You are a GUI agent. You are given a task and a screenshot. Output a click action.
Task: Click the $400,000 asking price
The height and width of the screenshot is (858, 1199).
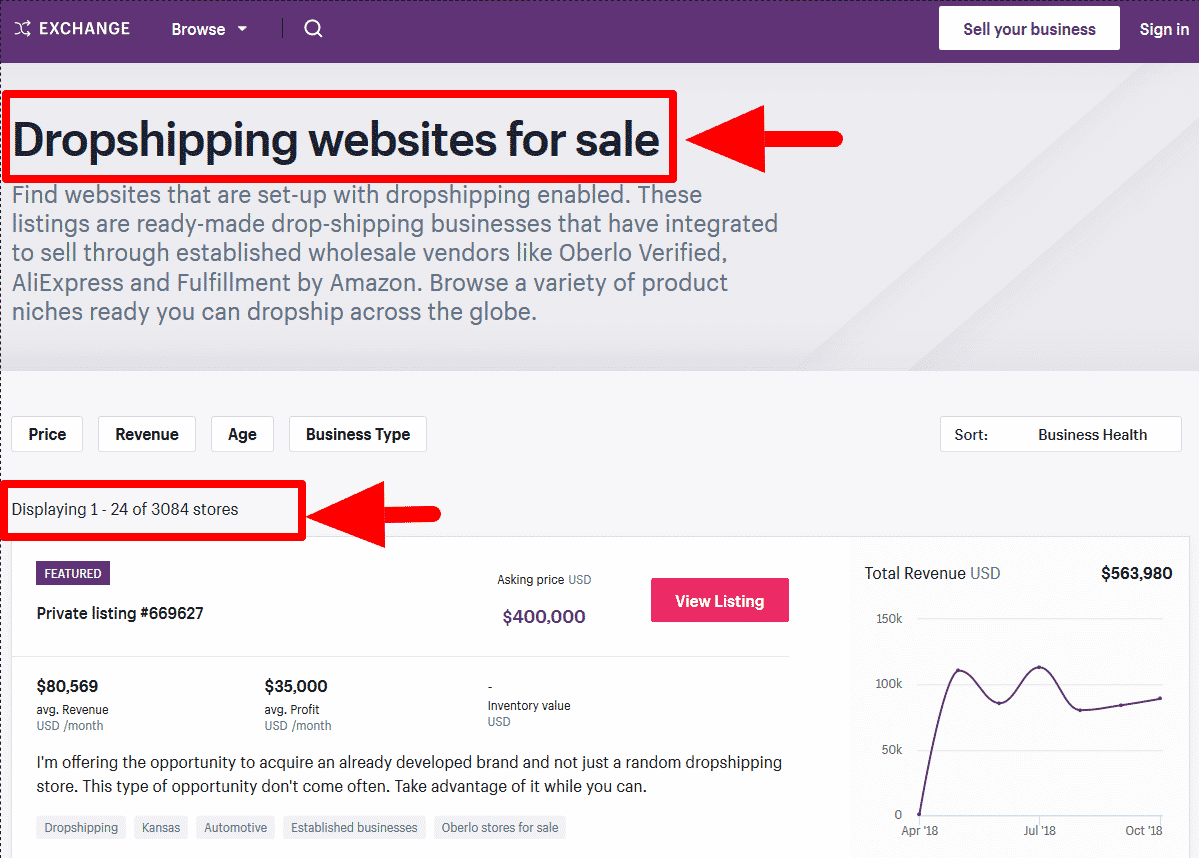(x=544, y=617)
